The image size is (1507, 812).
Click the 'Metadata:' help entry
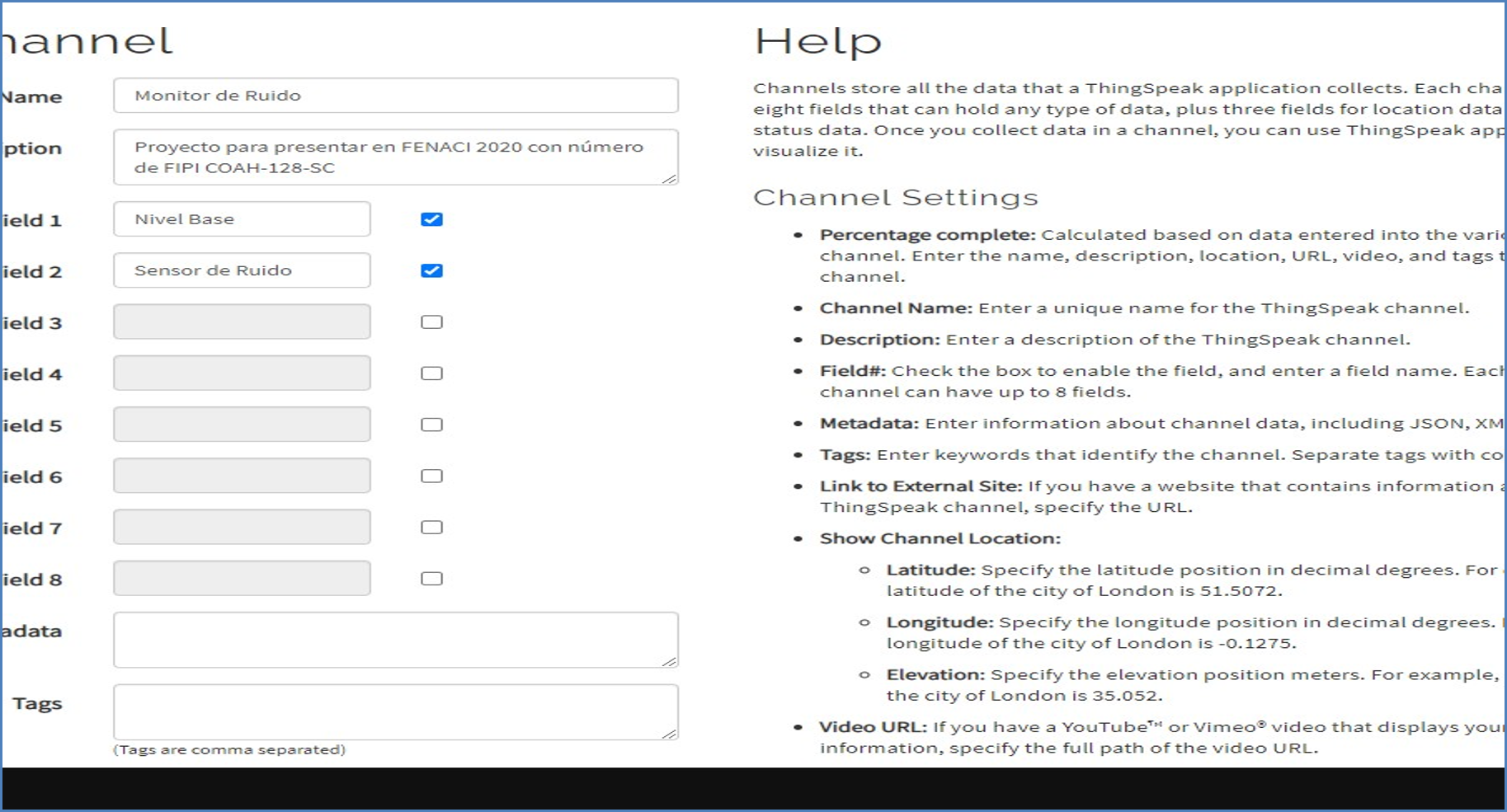click(x=1161, y=424)
